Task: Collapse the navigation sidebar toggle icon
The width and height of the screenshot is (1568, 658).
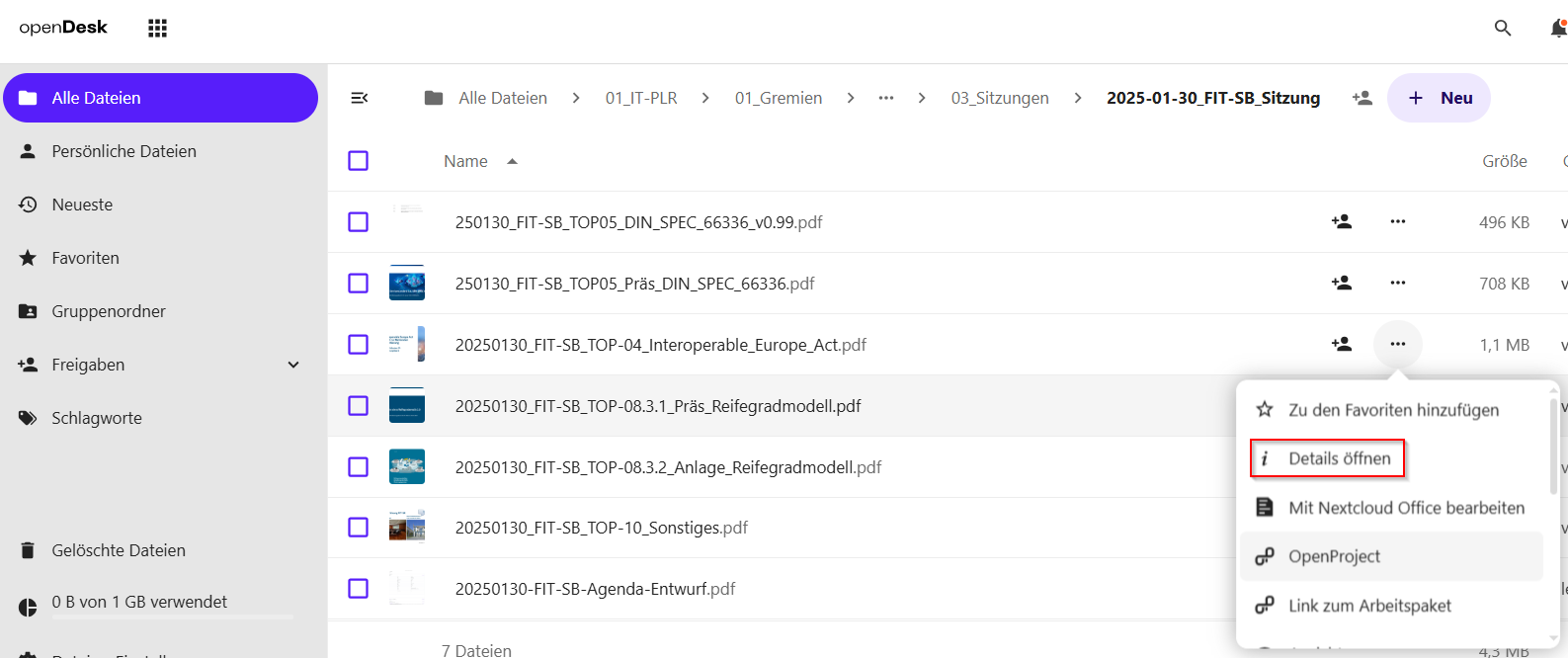Action: pyautogui.click(x=360, y=98)
